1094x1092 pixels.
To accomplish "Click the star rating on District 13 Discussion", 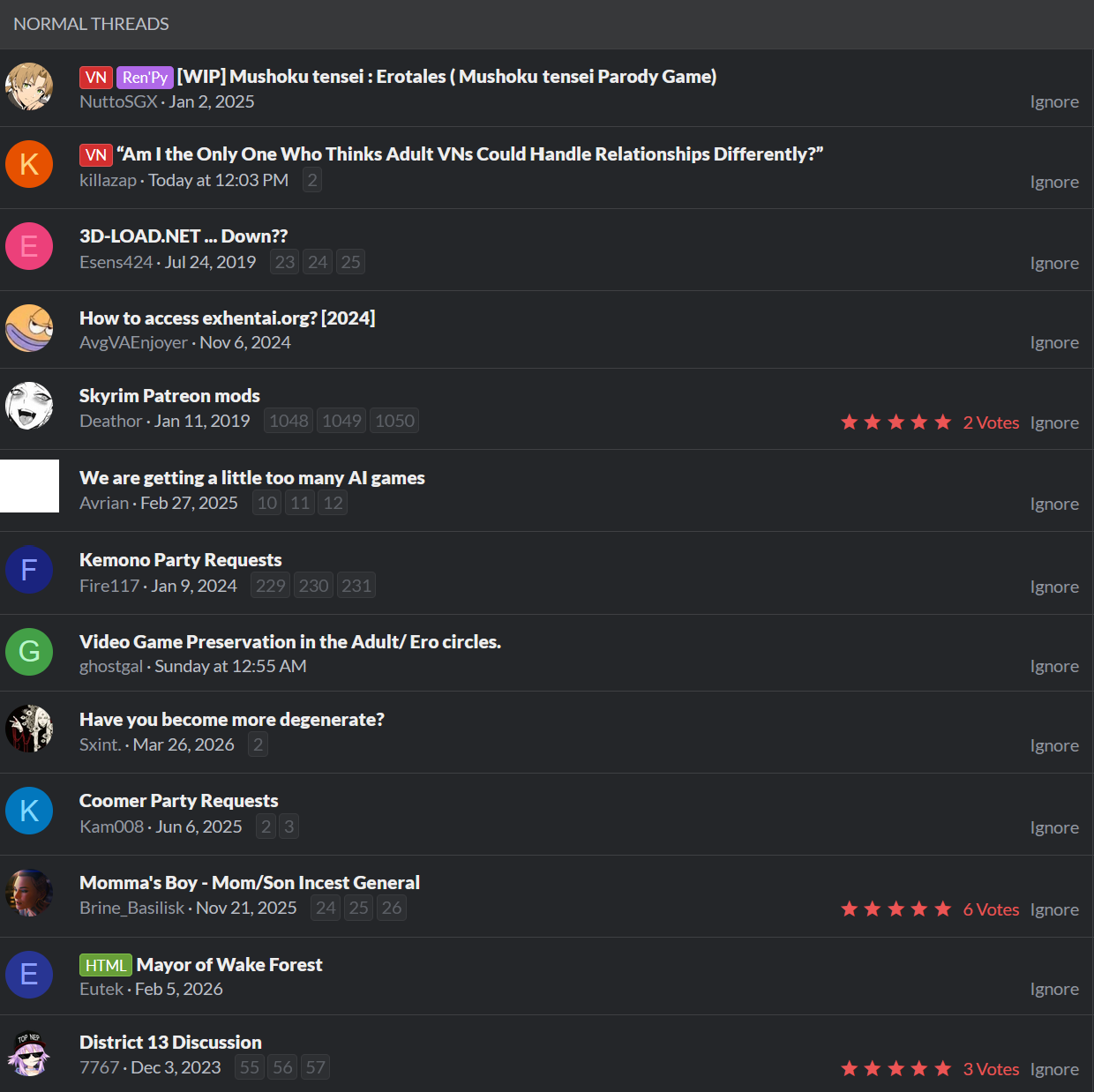I will click(896, 1069).
